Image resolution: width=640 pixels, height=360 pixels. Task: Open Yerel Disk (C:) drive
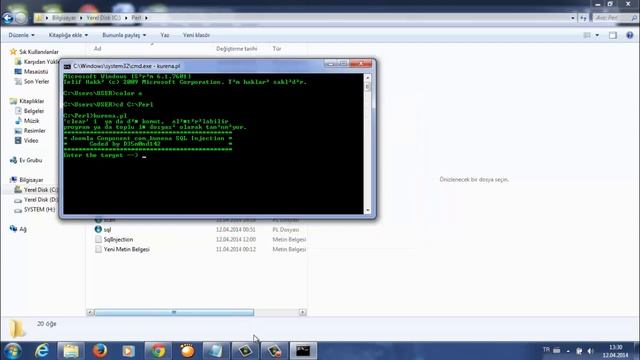click(x=40, y=190)
